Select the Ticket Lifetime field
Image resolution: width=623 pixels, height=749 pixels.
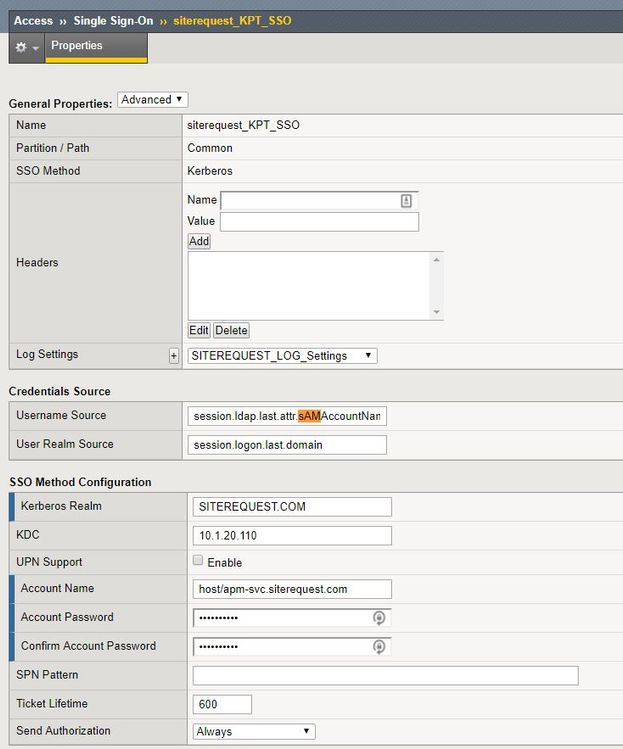(x=222, y=705)
